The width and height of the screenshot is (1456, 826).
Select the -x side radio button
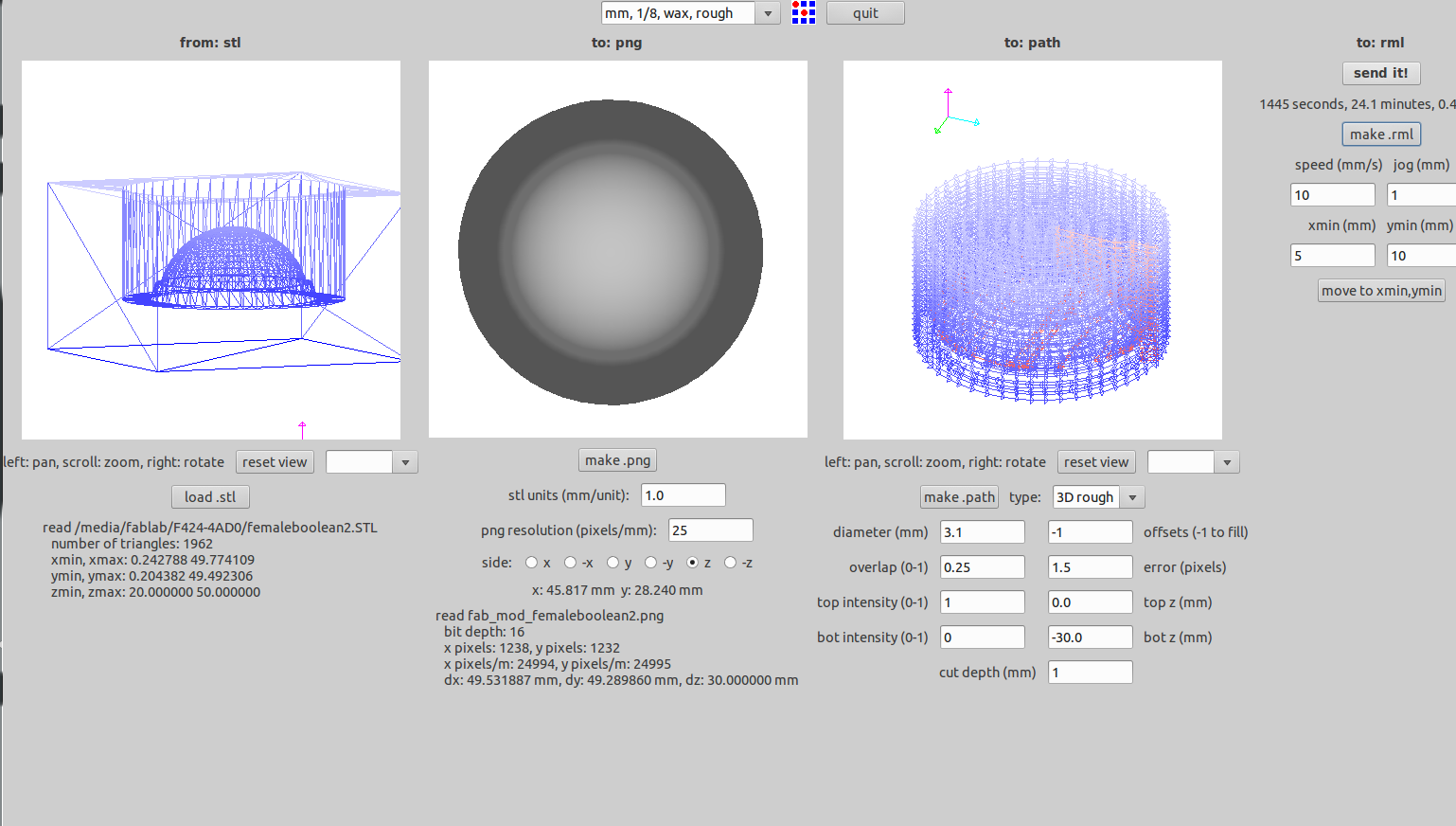tap(570, 563)
